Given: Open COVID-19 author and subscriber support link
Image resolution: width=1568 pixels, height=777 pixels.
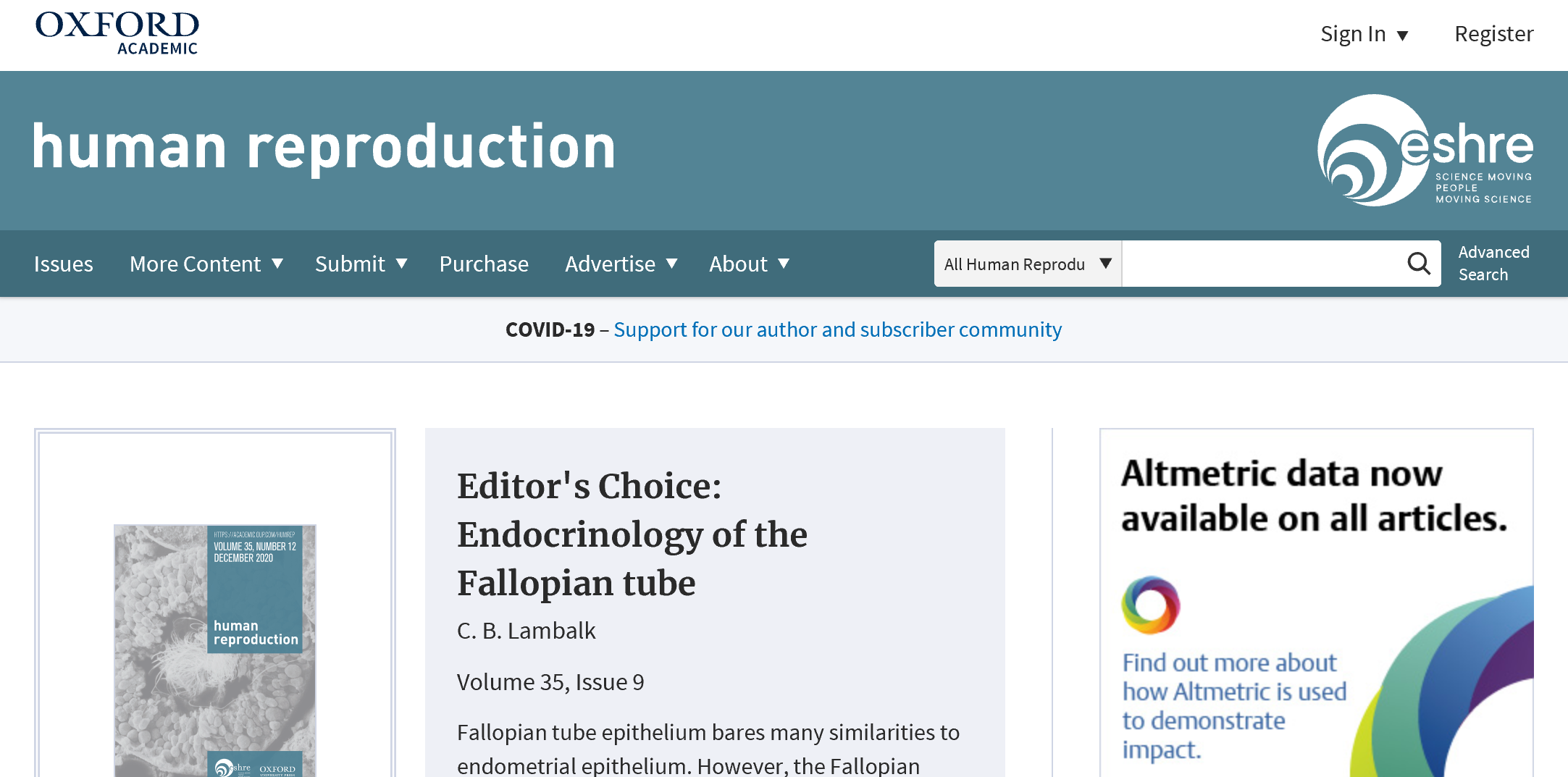Looking at the screenshot, I should 837,329.
